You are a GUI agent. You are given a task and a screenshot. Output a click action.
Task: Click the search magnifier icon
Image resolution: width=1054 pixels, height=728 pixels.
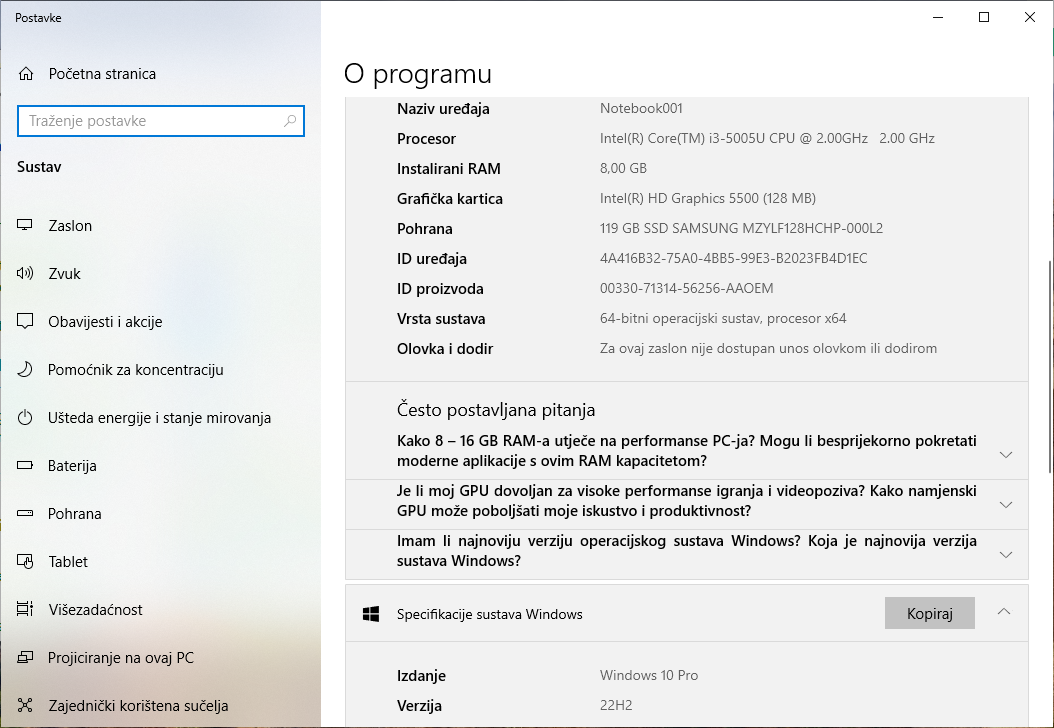pos(290,120)
